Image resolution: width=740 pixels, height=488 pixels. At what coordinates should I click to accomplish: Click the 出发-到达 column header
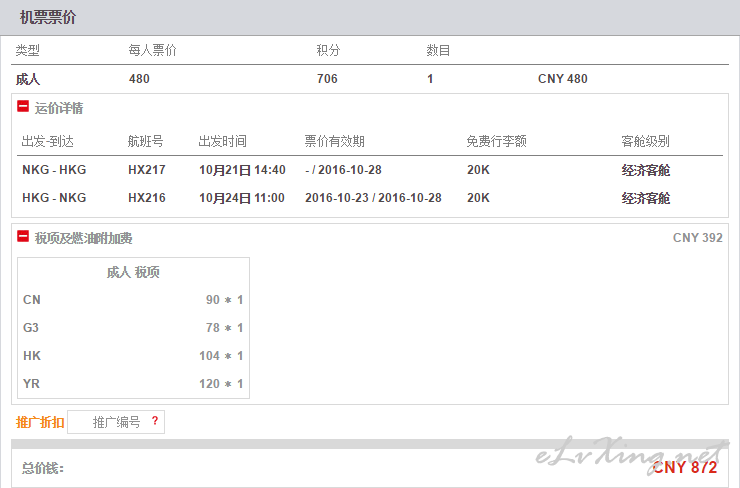coord(48,141)
